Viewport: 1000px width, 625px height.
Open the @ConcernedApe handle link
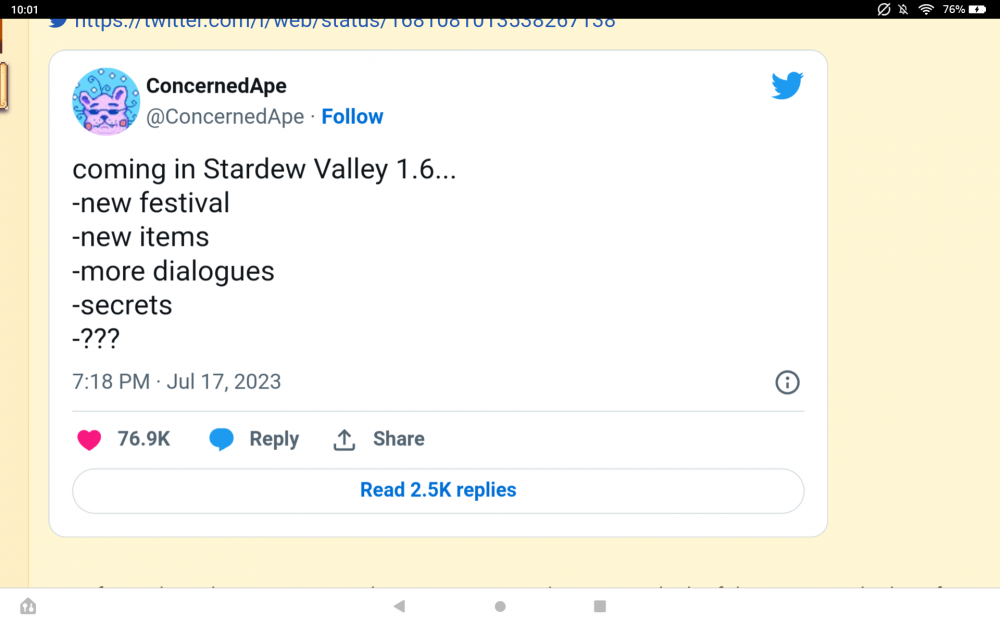pos(225,117)
